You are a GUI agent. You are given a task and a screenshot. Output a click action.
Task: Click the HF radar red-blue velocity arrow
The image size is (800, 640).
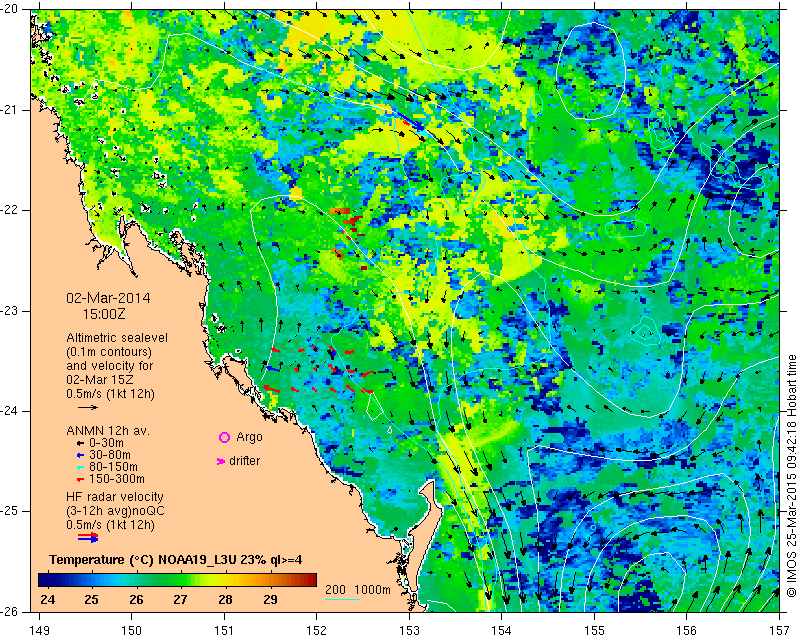point(88,537)
